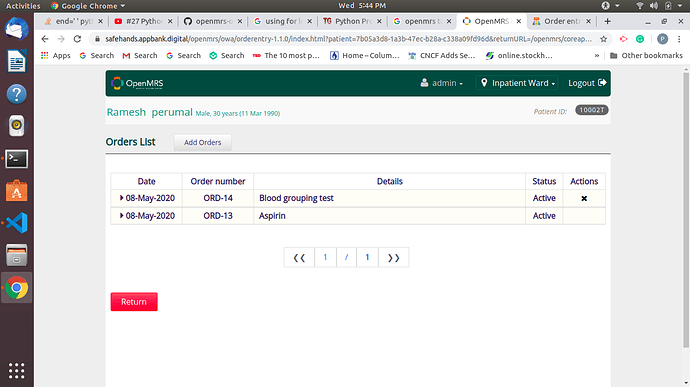Screen dimensions: 690x387
Task: Open Visual Studio Code from dock
Action: [x=17, y=223]
